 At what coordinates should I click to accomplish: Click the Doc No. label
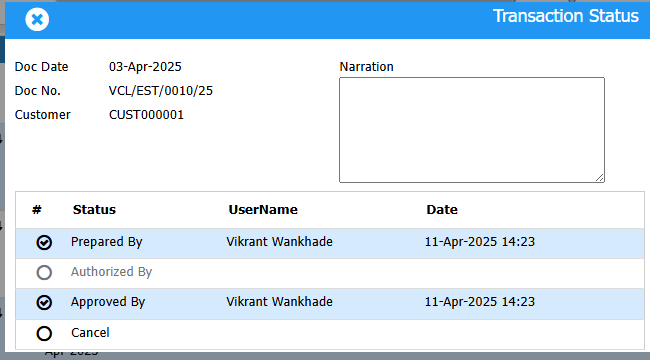(x=38, y=91)
